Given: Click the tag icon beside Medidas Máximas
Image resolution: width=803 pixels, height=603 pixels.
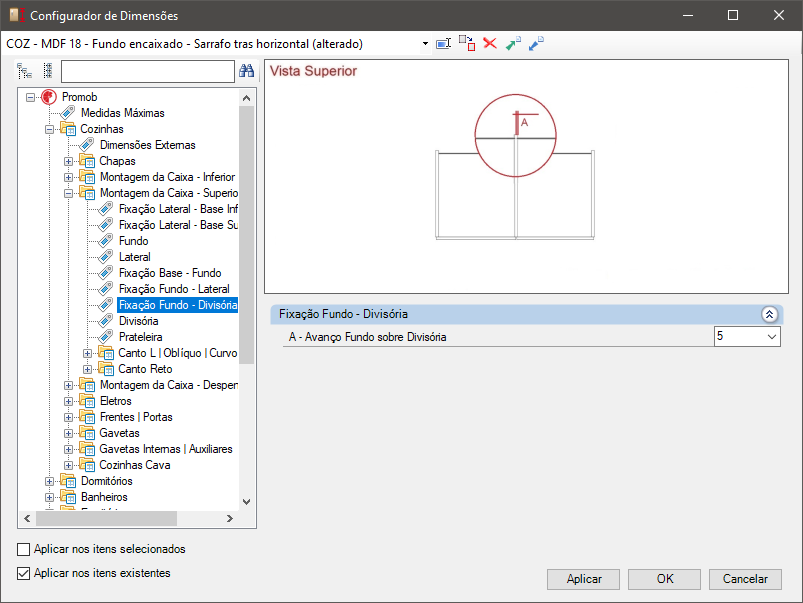Looking at the screenshot, I should (68, 113).
